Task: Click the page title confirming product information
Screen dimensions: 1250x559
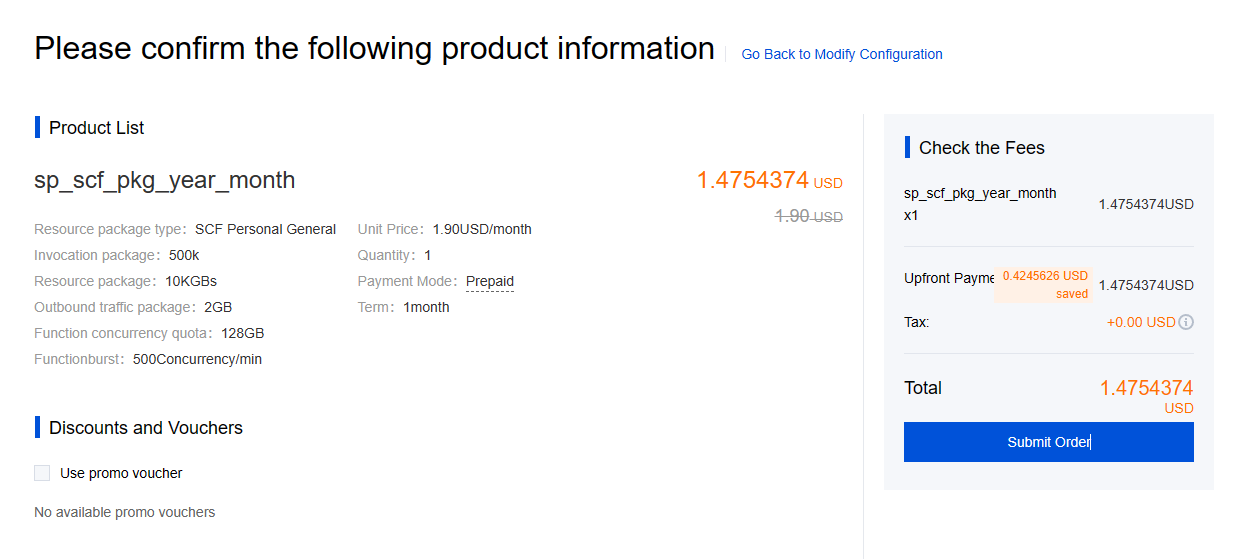Action: click(374, 49)
